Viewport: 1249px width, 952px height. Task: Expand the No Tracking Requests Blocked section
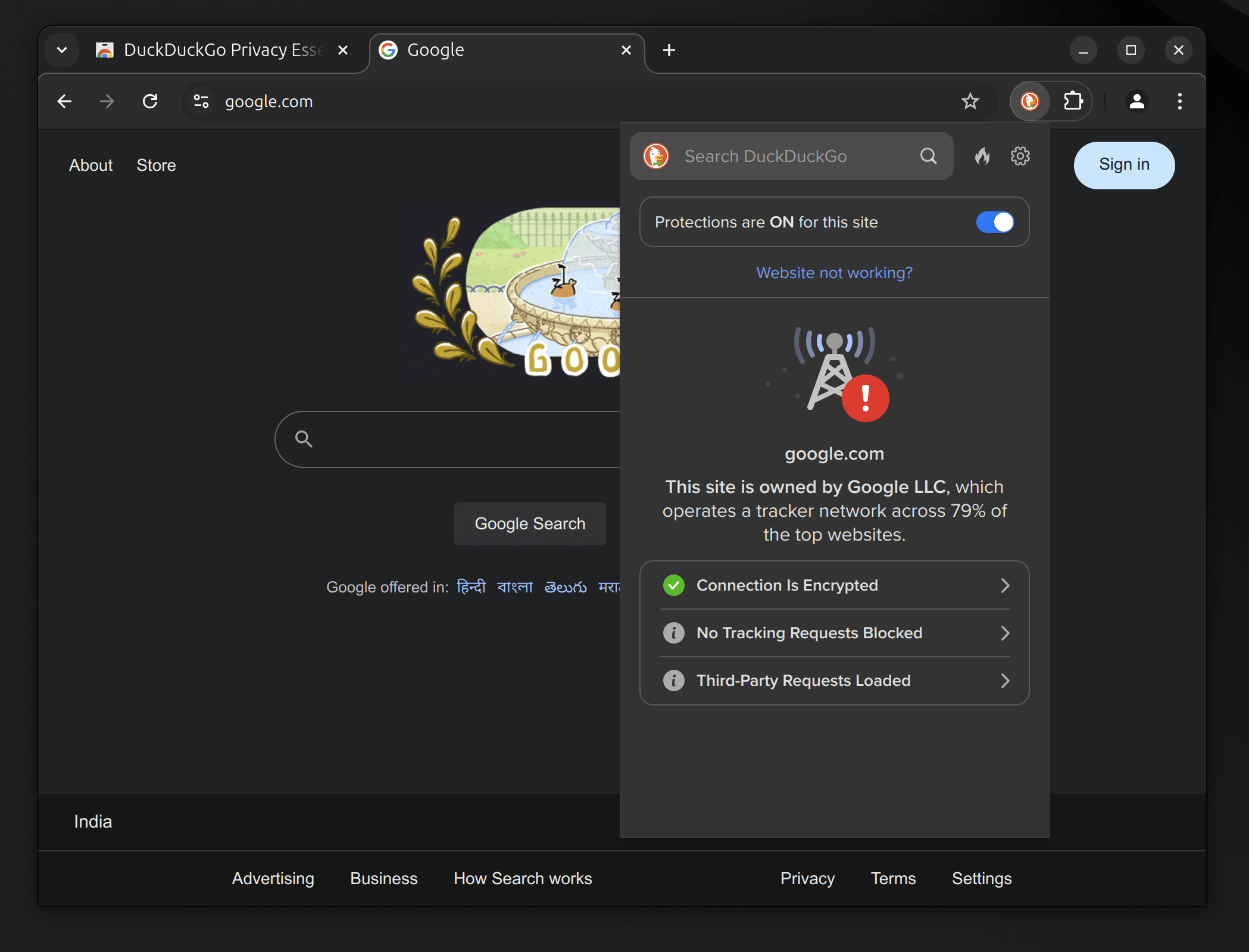[834, 632]
